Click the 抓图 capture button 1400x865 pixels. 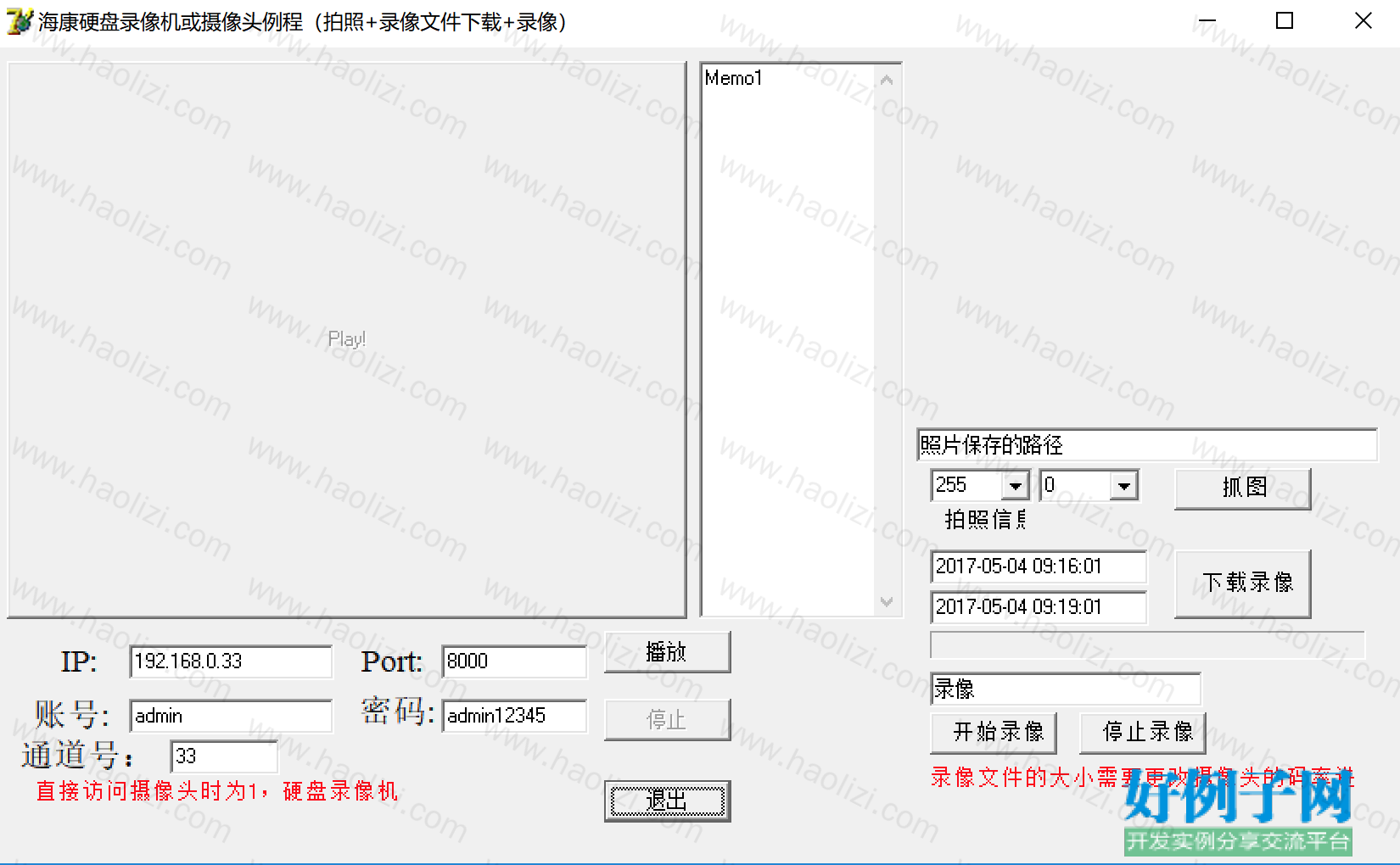[1242, 488]
